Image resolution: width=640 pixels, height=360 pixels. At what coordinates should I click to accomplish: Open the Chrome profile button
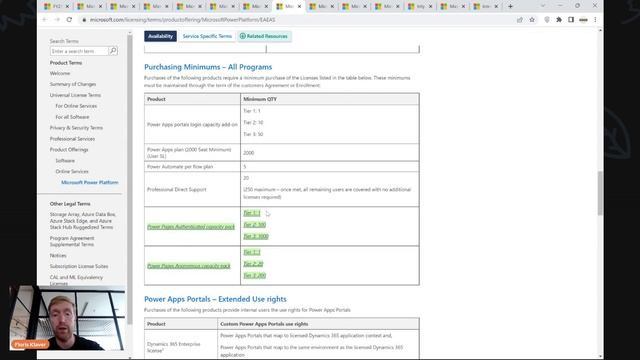pyautogui.click(x=583, y=20)
